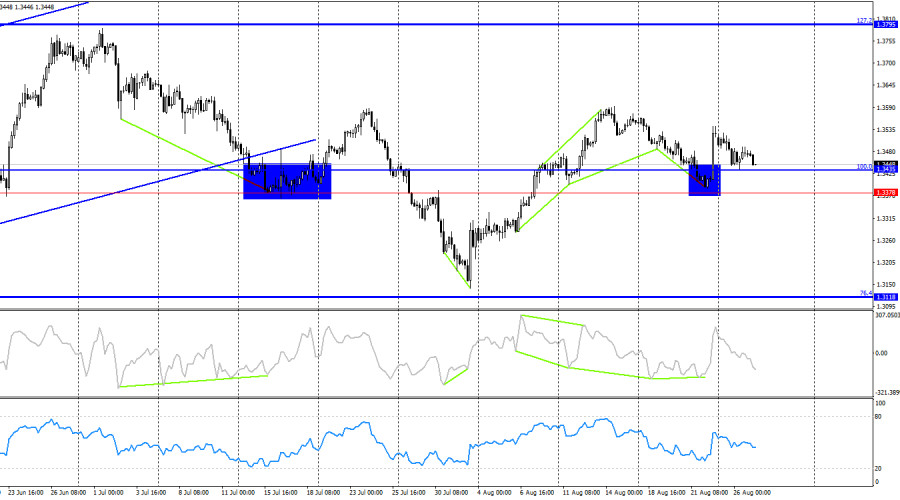
Task: Click the 127.2 Fibonacci level label
Action: coord(864,21)
